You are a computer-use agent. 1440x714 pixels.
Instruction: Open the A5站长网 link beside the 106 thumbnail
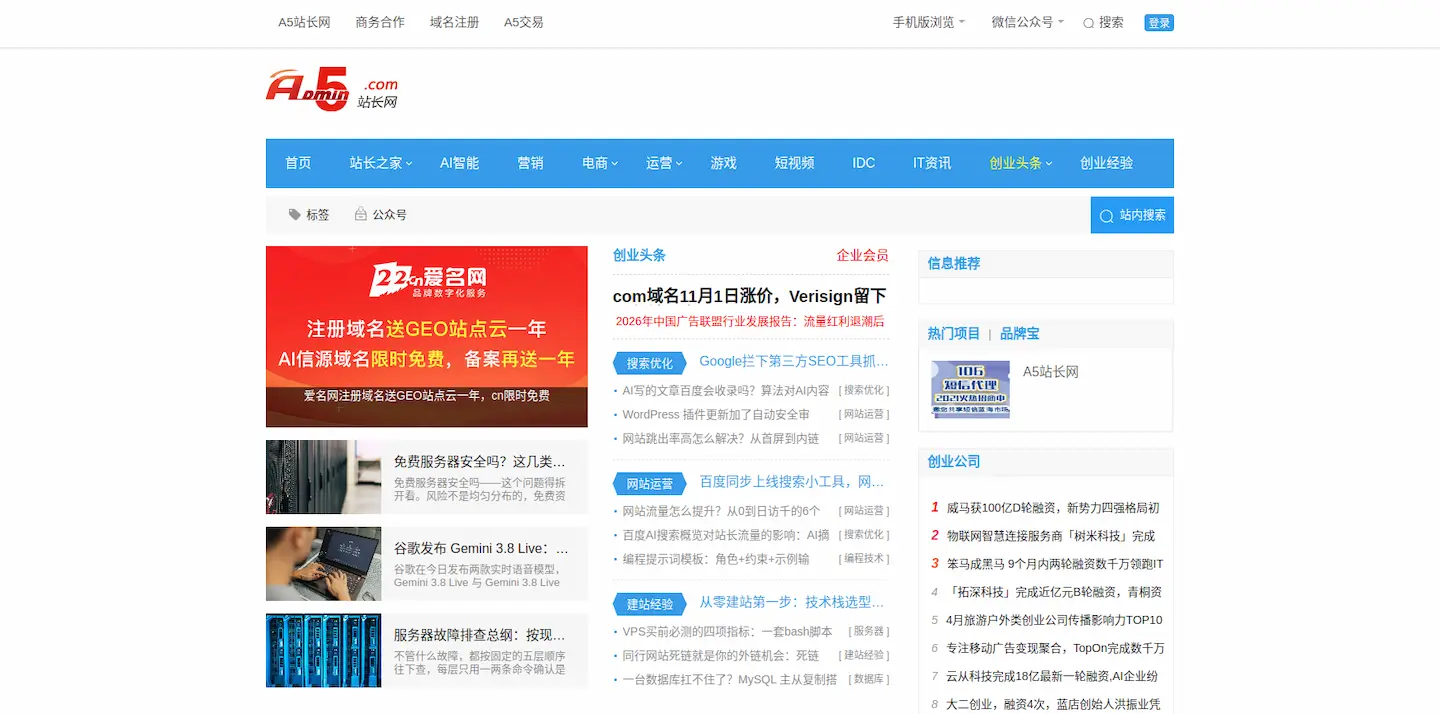click(1051, 371)
